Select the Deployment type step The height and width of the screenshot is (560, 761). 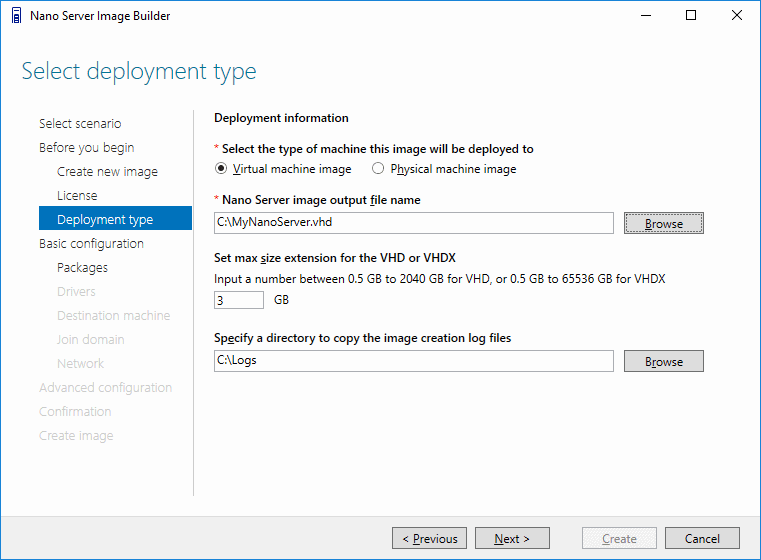coord(116,218)
